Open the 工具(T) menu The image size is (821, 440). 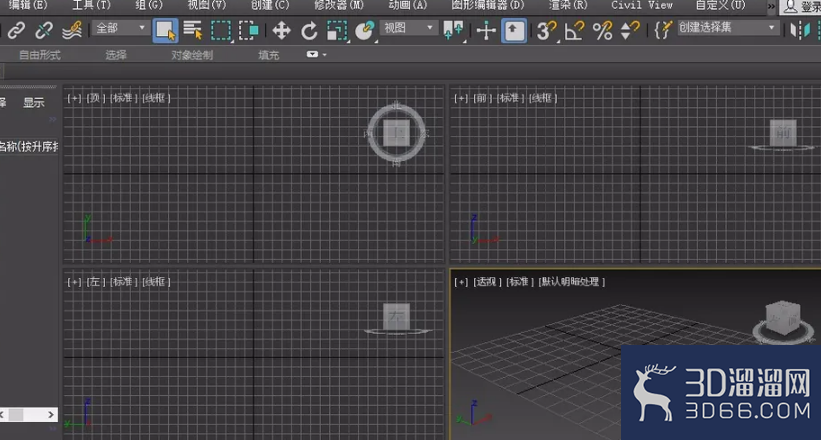(x=91, y=5)
